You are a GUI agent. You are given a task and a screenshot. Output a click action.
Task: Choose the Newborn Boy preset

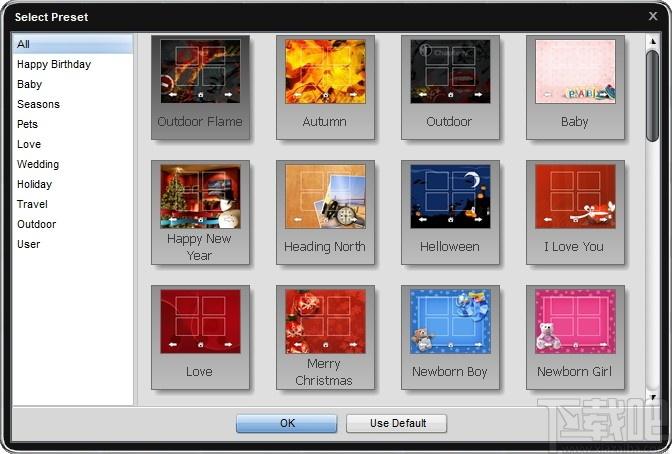coord(450,337)
